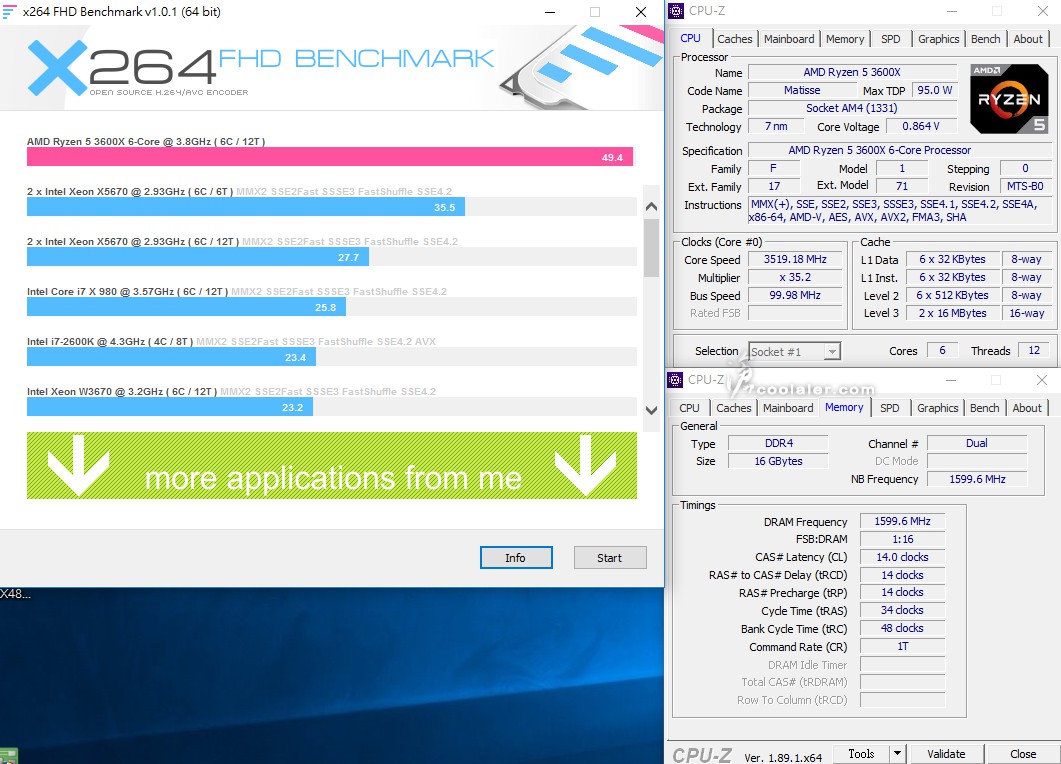Image resolution: width=1061 pixels, height=764 pixels.
Task: Open the Mainboard tab in top CPU-Z window
Action: pos(789,39)
